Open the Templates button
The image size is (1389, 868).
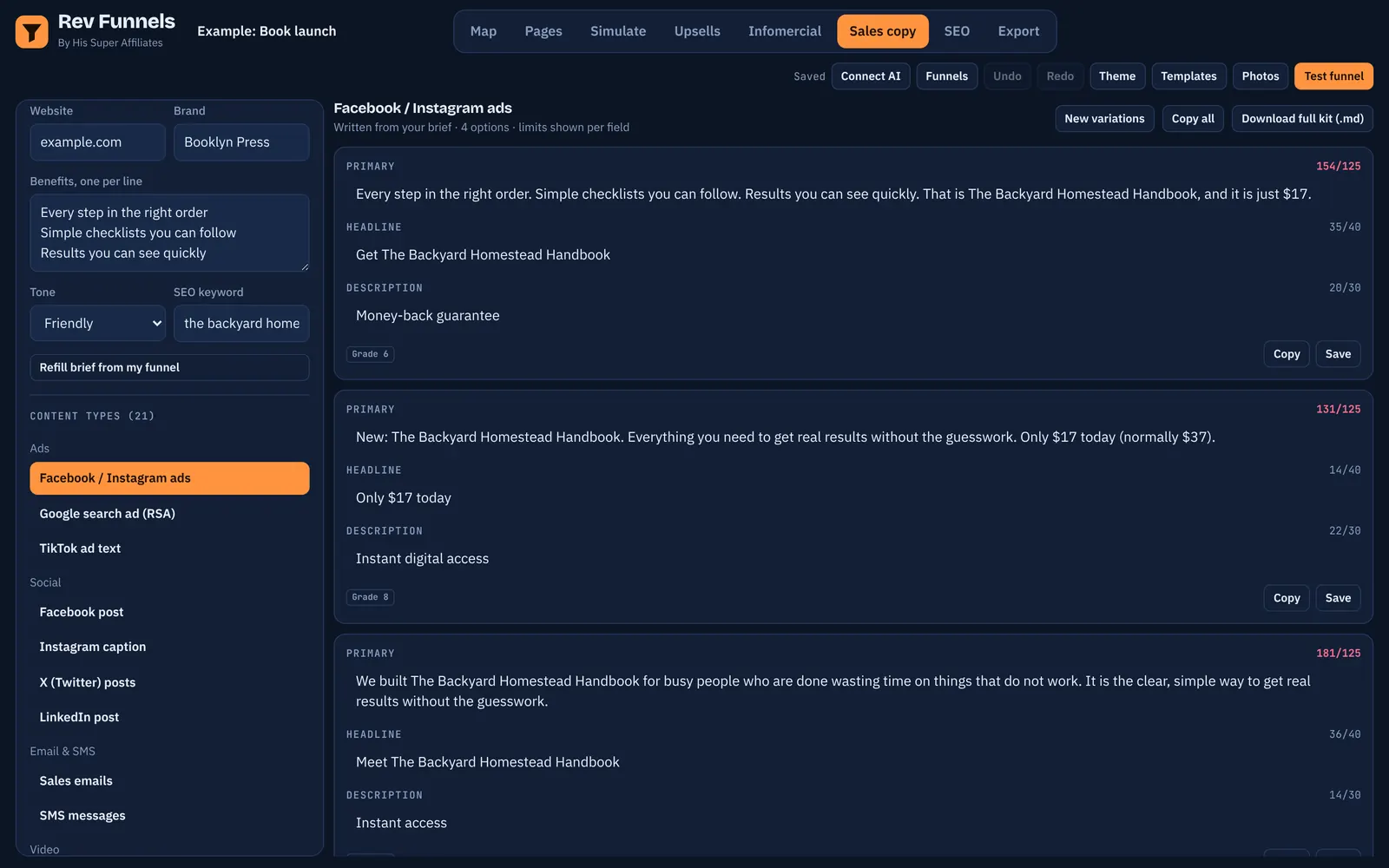[x=1188, y=76]
